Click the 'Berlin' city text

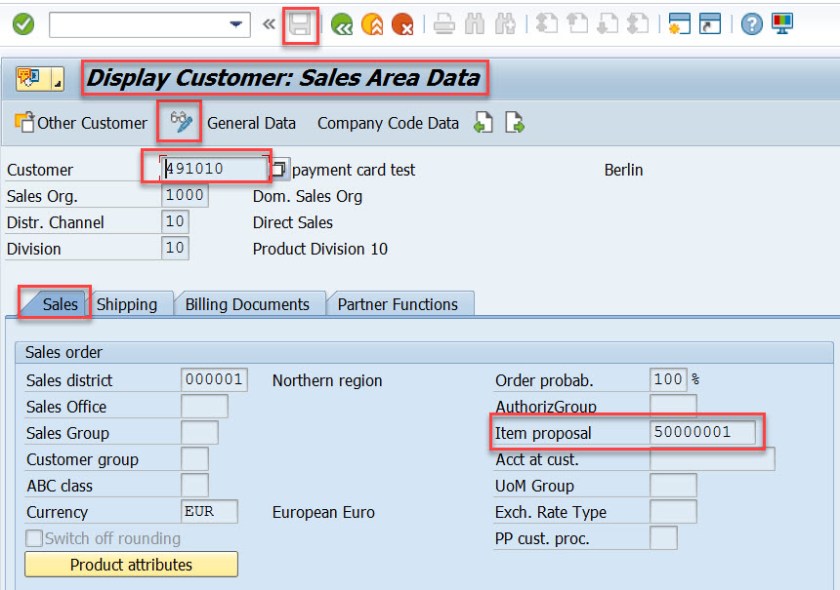click(624, 170)
